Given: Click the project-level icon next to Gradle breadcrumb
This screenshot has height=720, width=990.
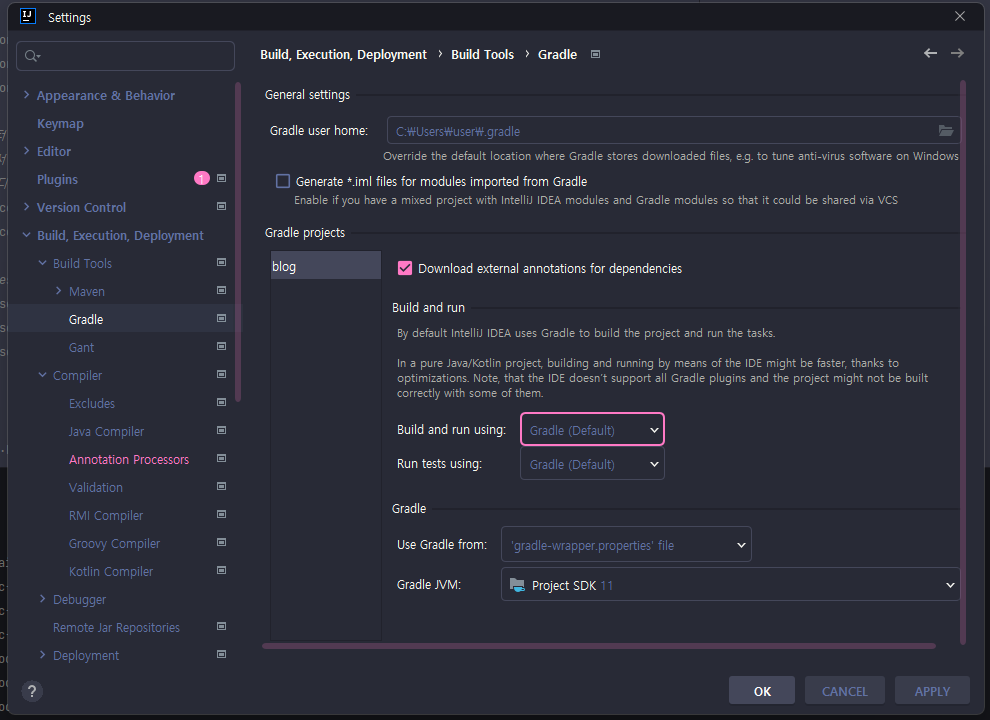Looking at the screenshot, I should 595,54.
